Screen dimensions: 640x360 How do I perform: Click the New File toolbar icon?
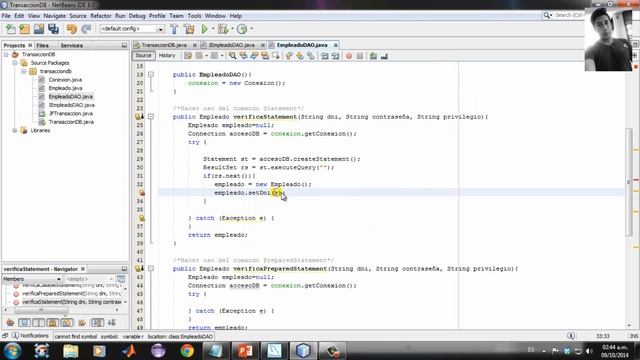point(11,29)
